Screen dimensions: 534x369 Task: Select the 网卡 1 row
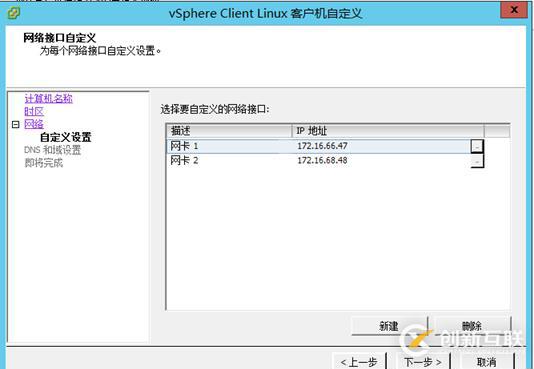[x=325, y=146]
